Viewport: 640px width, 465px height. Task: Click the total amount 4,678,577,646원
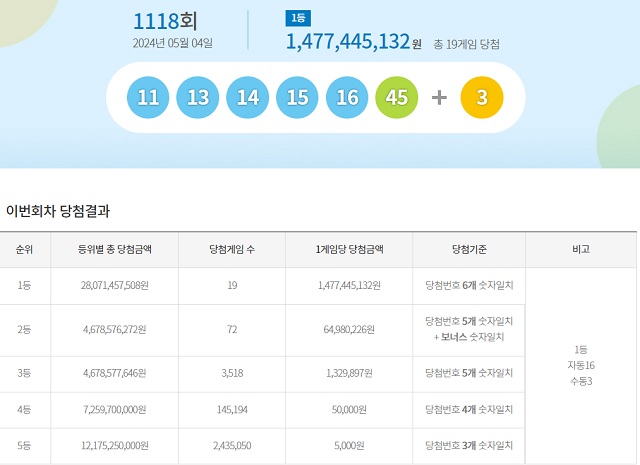pos(115,373)
